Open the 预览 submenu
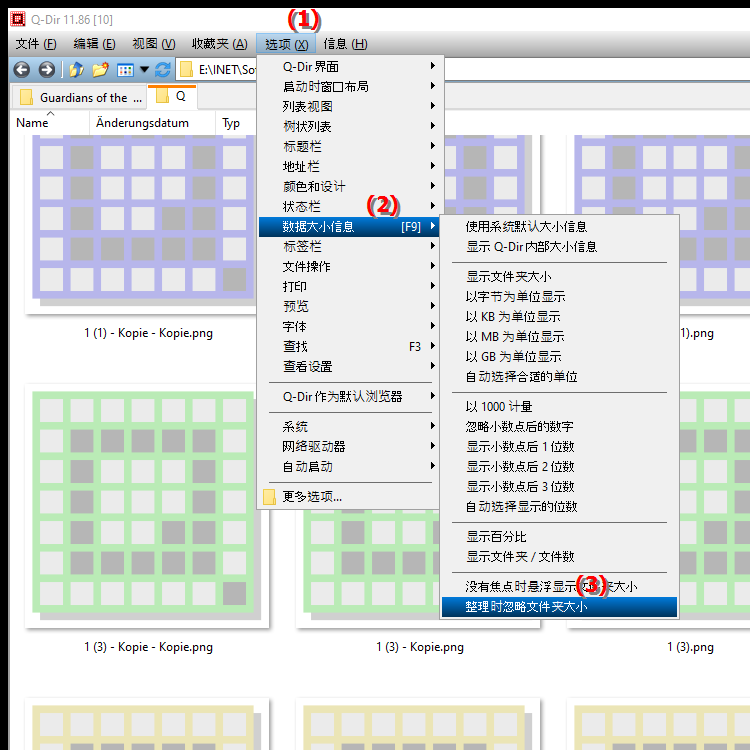 pyautogui.click(x=349, y=306)
